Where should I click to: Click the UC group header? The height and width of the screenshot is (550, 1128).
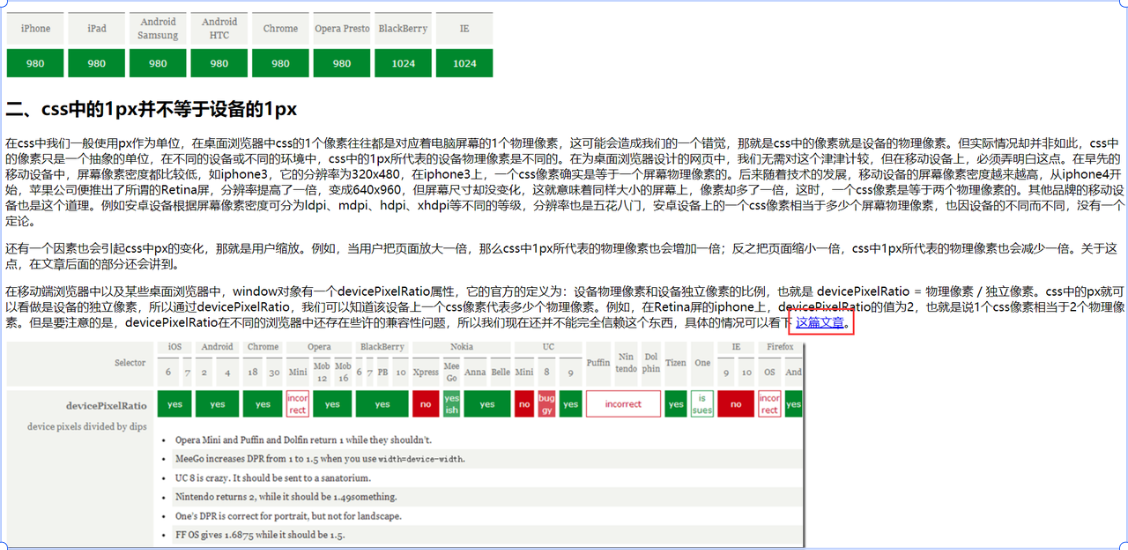[548, 347]
